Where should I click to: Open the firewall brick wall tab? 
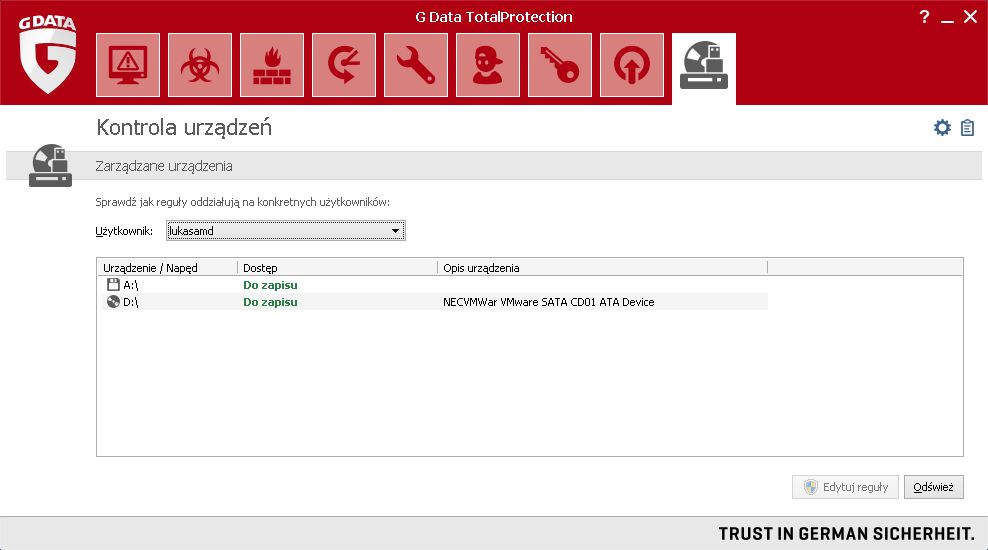coord(272,65)
